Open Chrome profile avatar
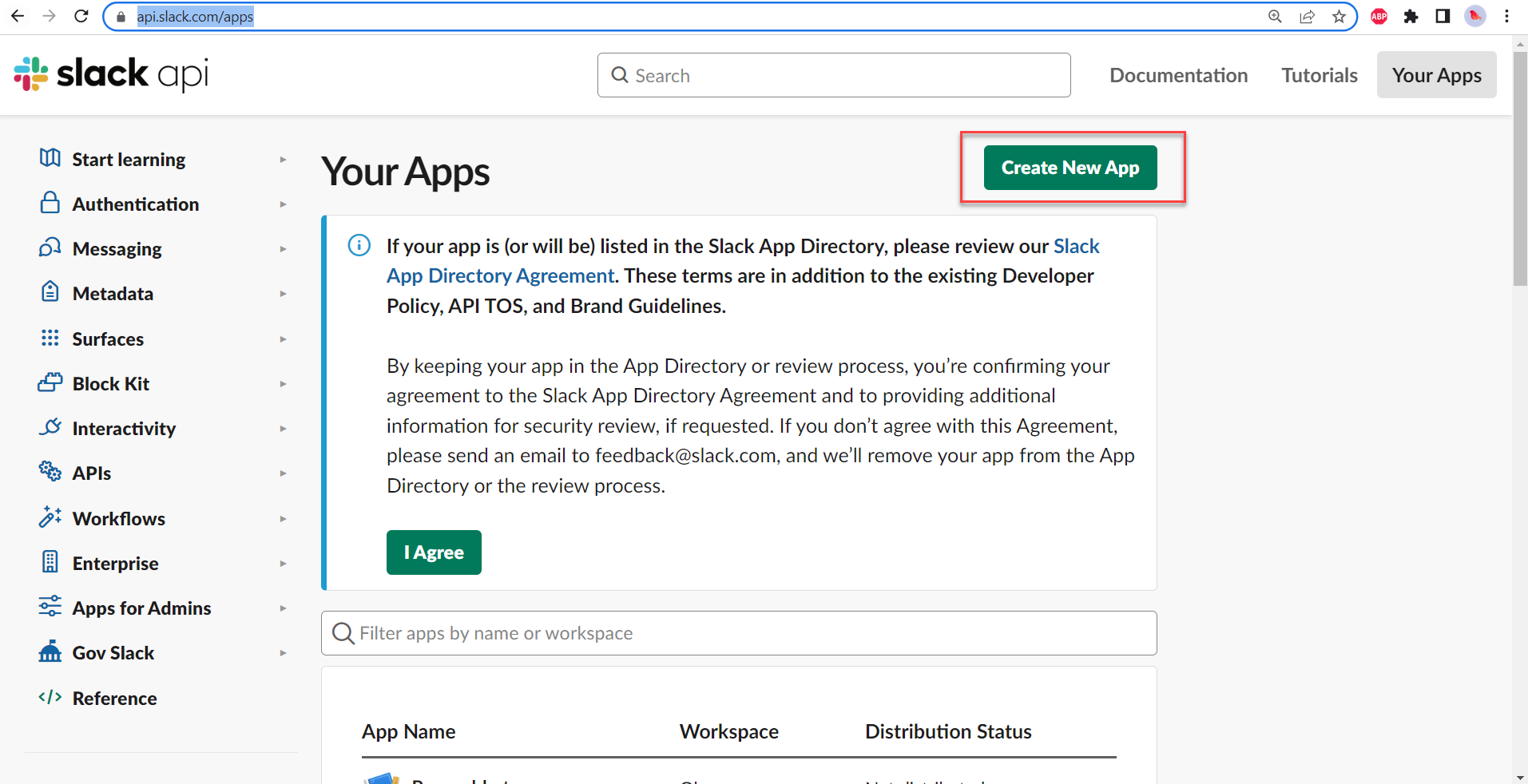The width and height of the screenshot is (1528, 784). click(x=1475, y=17)
